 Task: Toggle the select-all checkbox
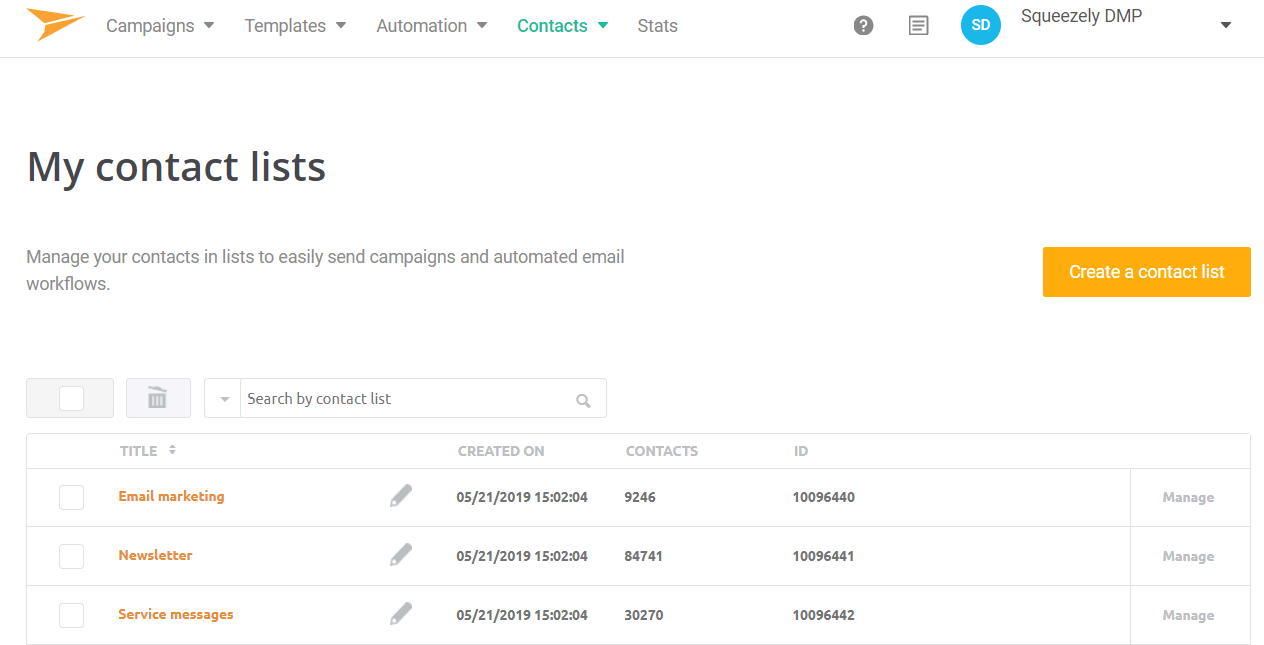[71, 398]
